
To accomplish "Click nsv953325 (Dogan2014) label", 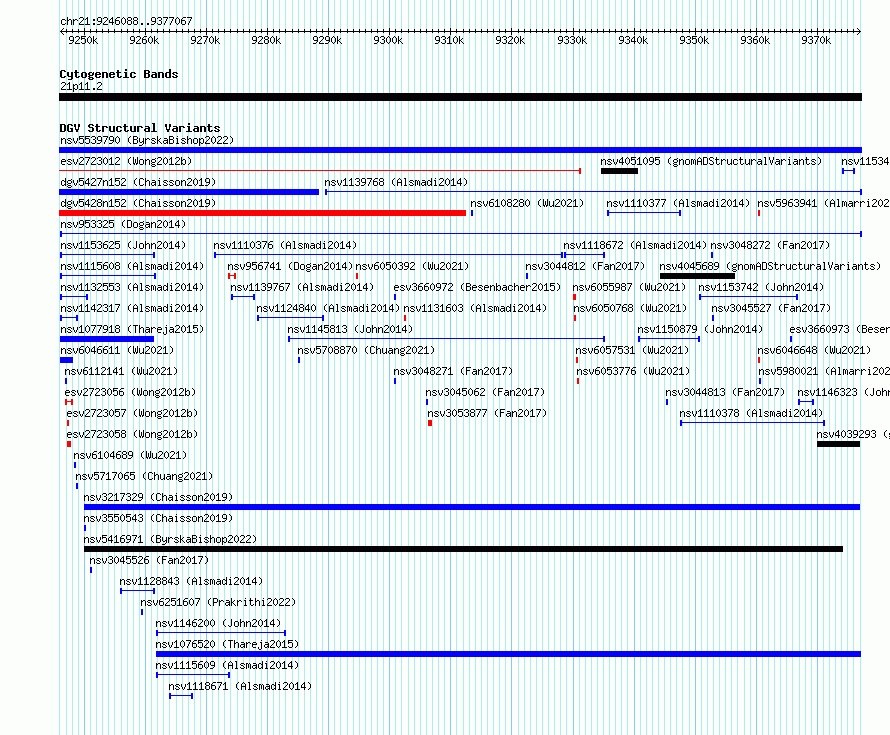I will (x=123, y=224).
